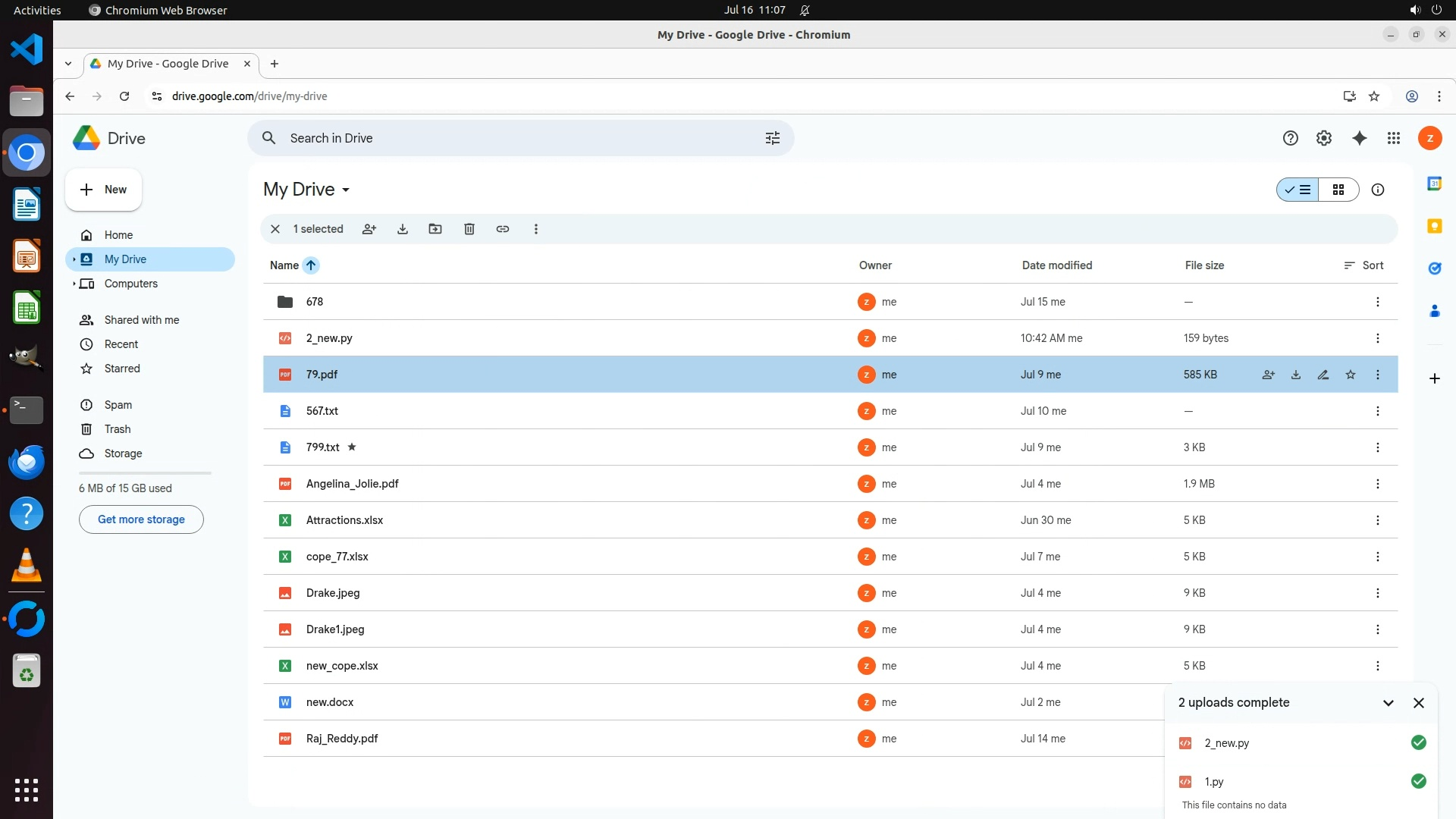Viewport: 1456px width, 819px height.
Task: Switch to list layout view
Action: pyautogui.click(x=1298, y=190)
